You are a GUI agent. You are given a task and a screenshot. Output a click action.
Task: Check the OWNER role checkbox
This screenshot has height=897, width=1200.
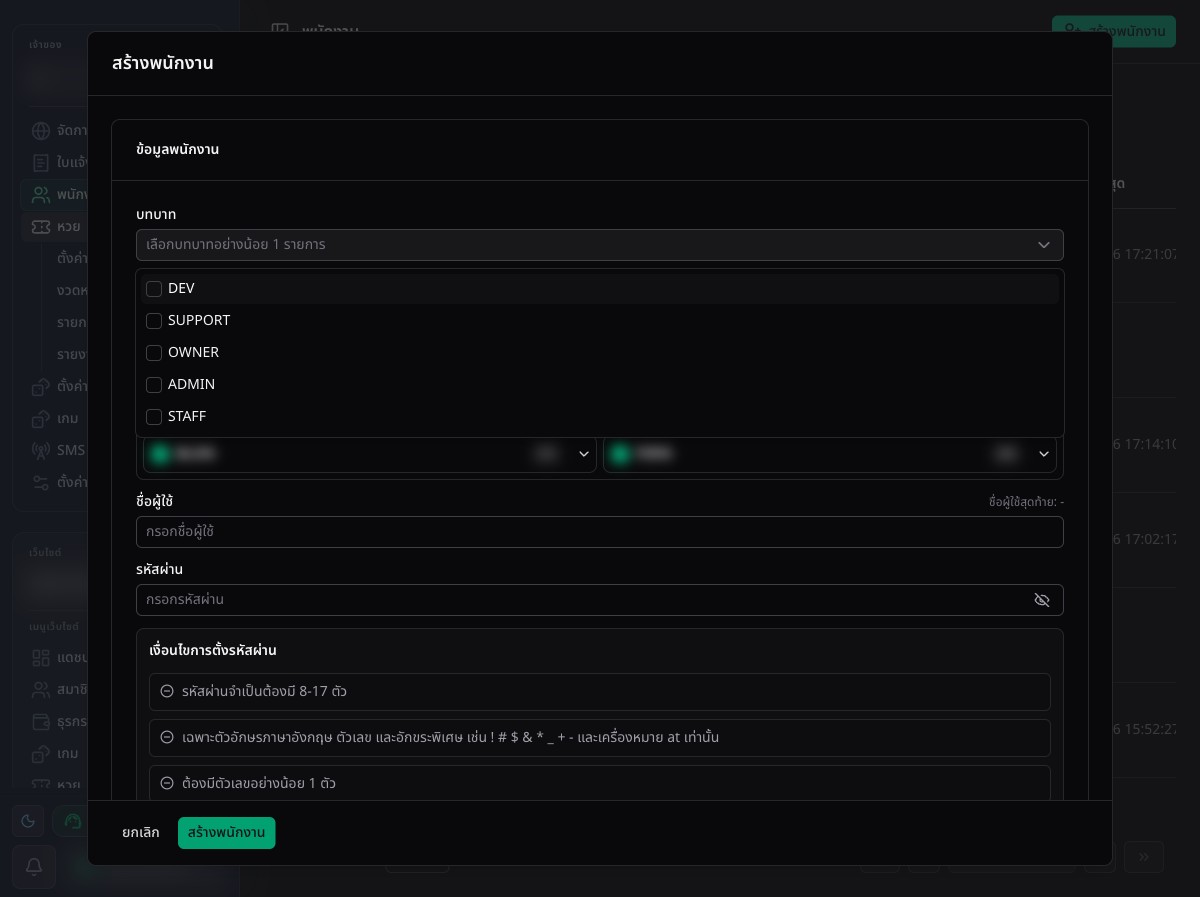point(154,353)
